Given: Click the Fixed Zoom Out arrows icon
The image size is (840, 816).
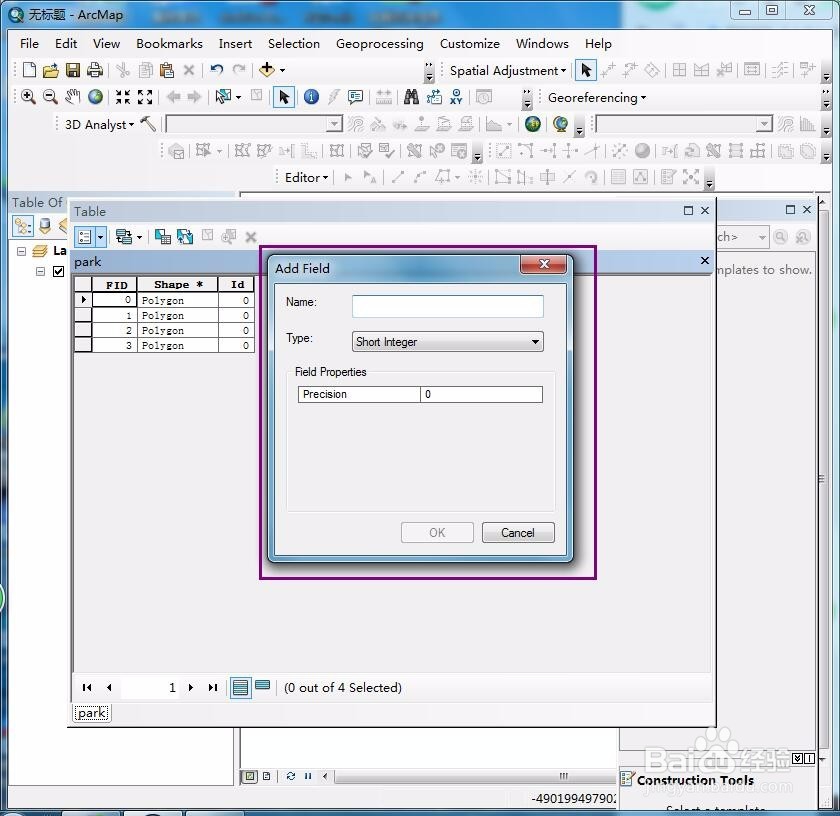Looking at the screenshot, I should [145, 97].
